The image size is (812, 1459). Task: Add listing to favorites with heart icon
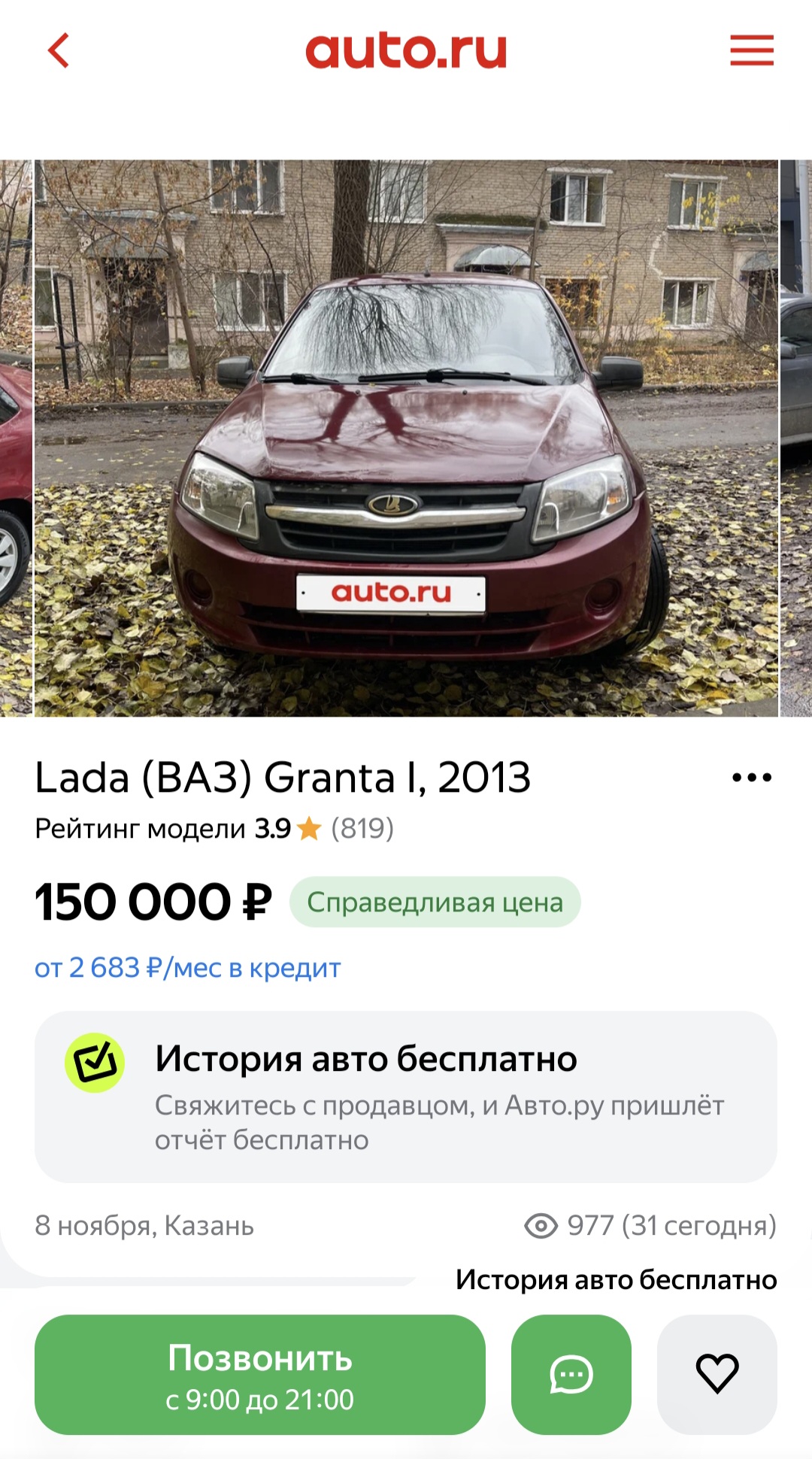tap(717, 1375)
